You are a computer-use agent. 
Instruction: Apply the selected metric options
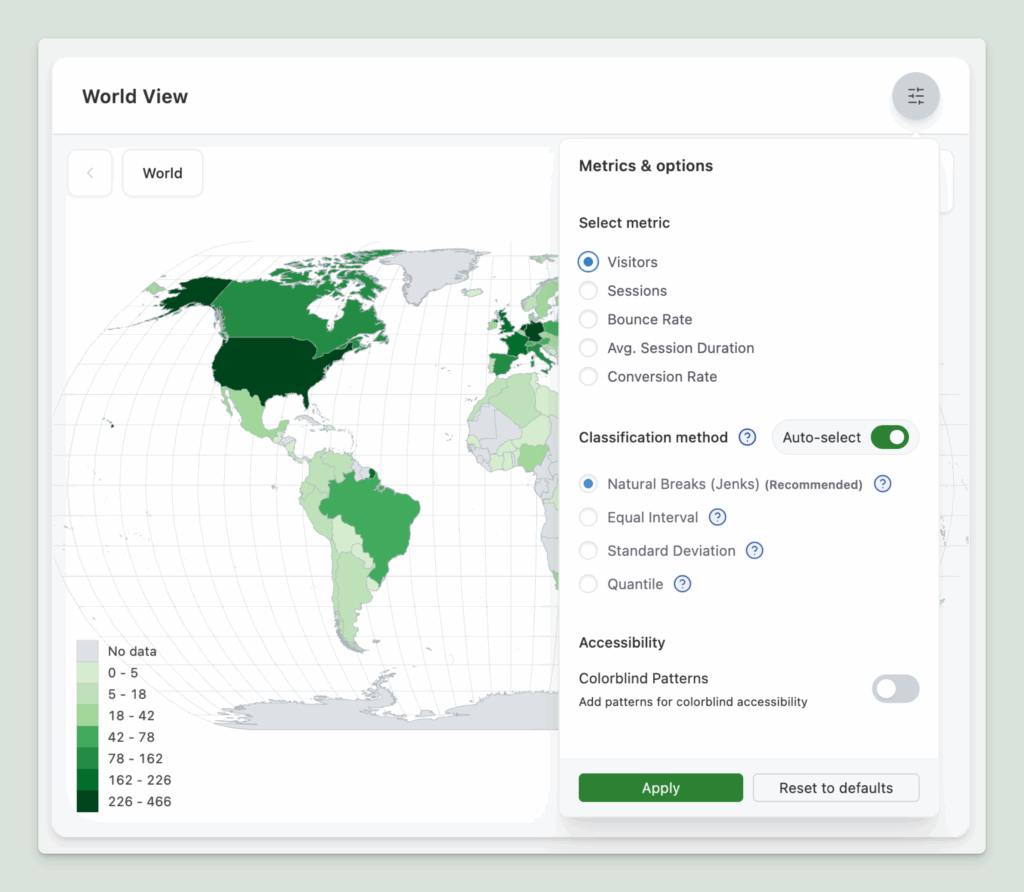coord(660,788)
